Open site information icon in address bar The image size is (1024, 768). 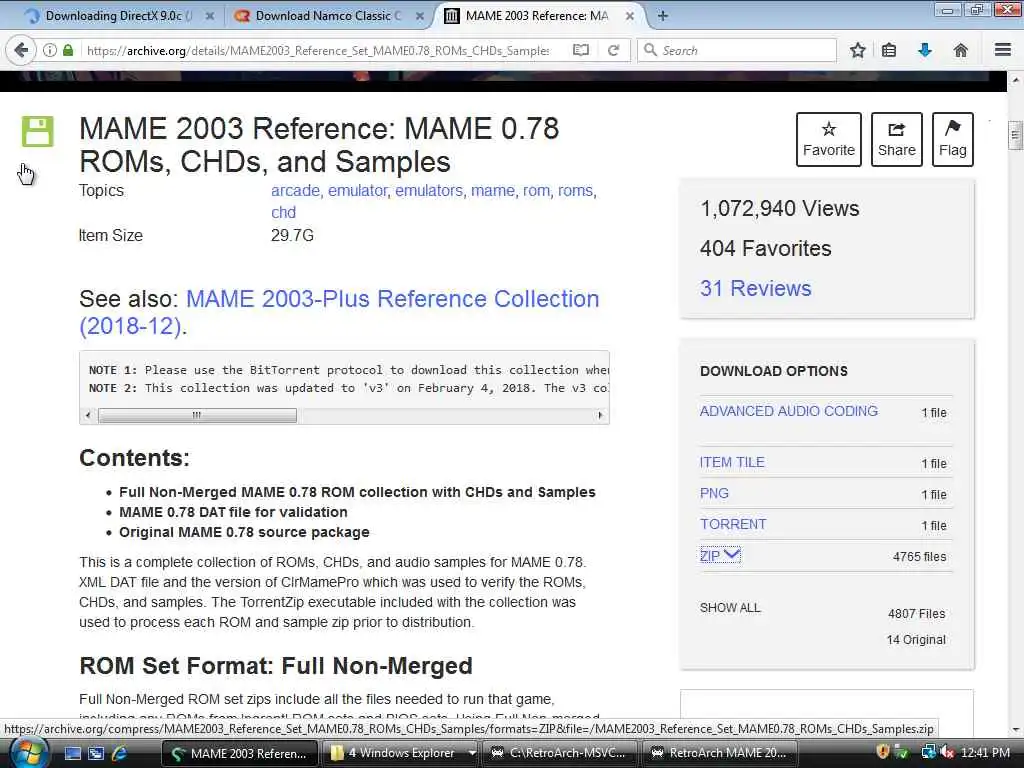click(x=50, y=50)
